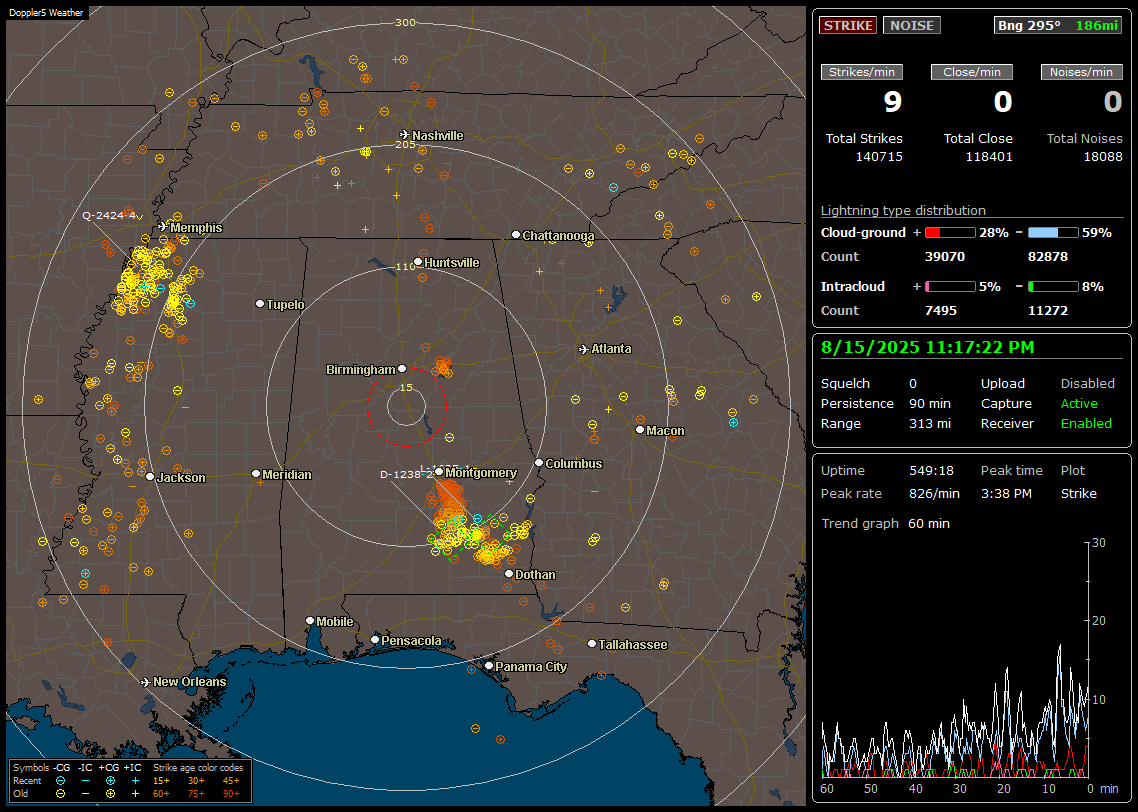Click the Total Close value 118401
This screenshot has height=812, width=1138.
coord(988,157)
